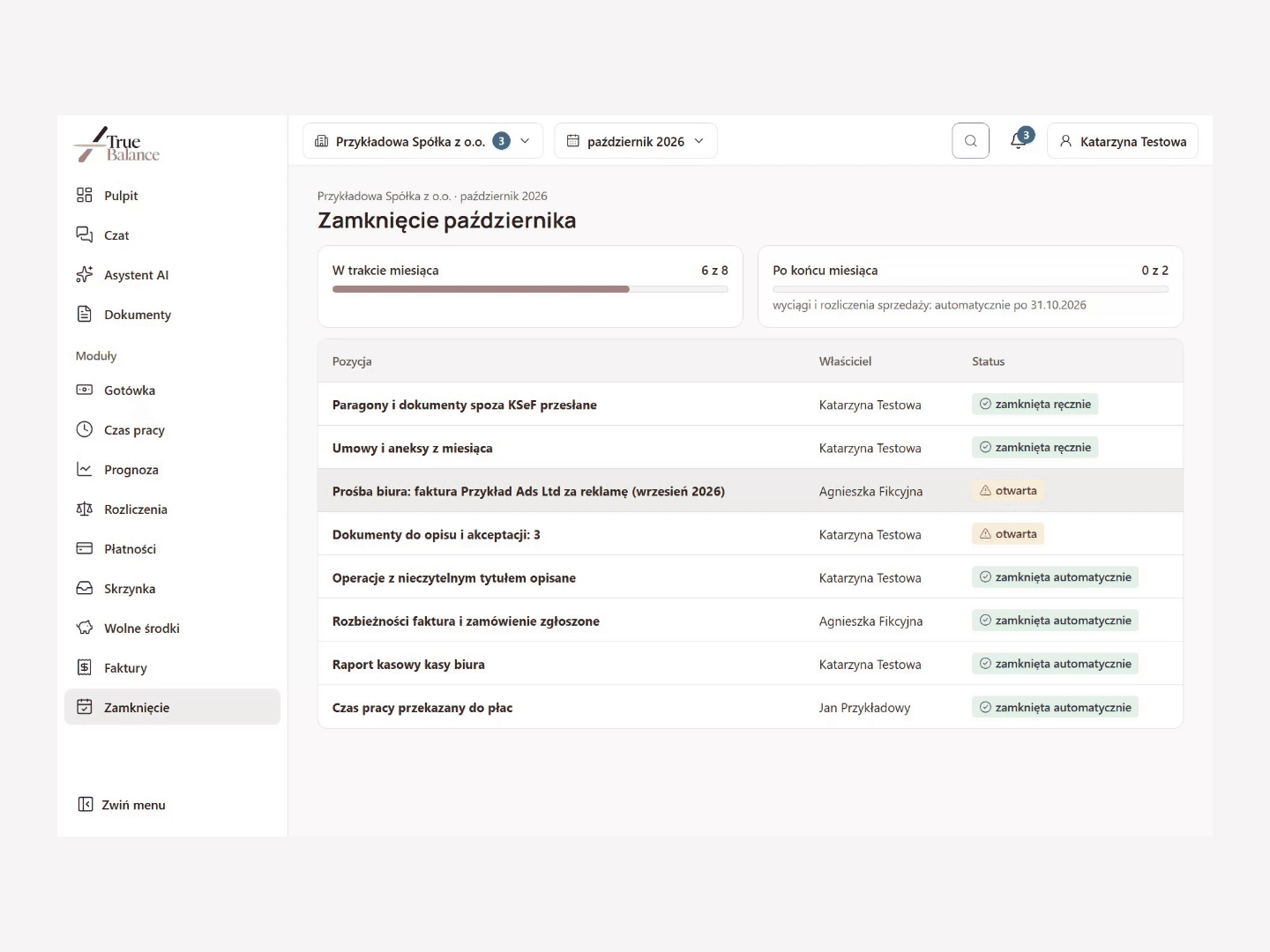Open the 'Prośba biura: faktura Przykład Ads Ltd' row
The width and height of the screenshot is (1270, 952).
[x=751, y=491]
